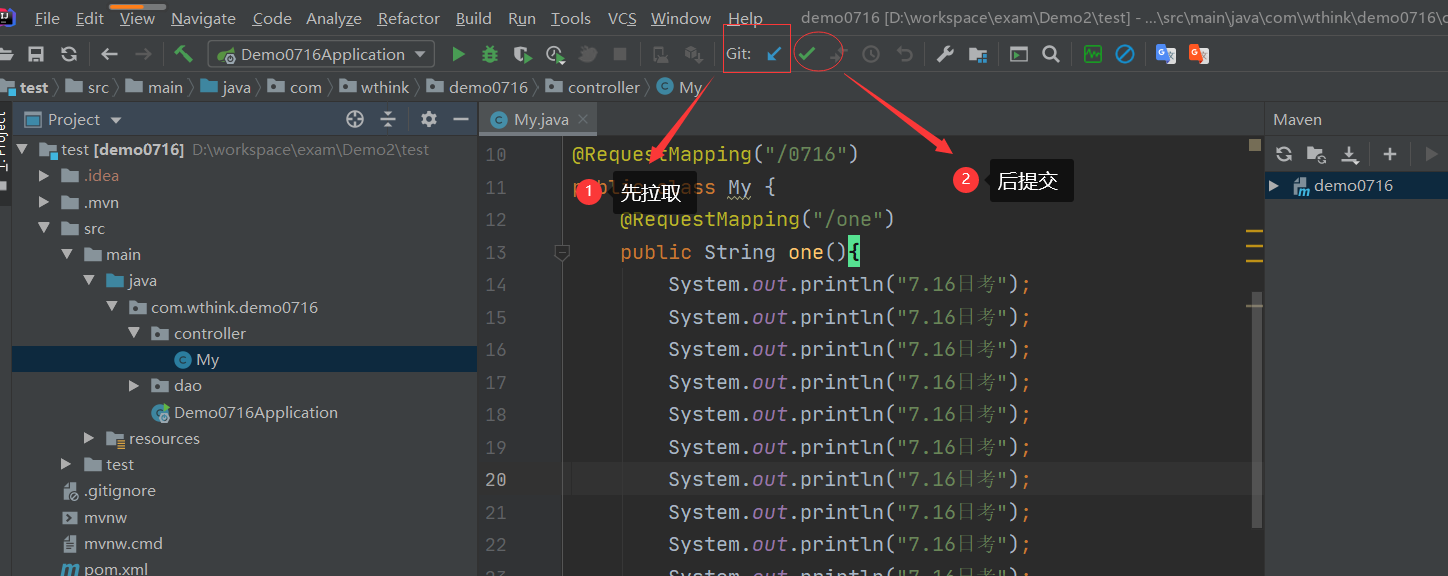The width and height of the screenshot is (1448, 576).
Task: Click the blue Google Translate icon
Action: 1165,54
